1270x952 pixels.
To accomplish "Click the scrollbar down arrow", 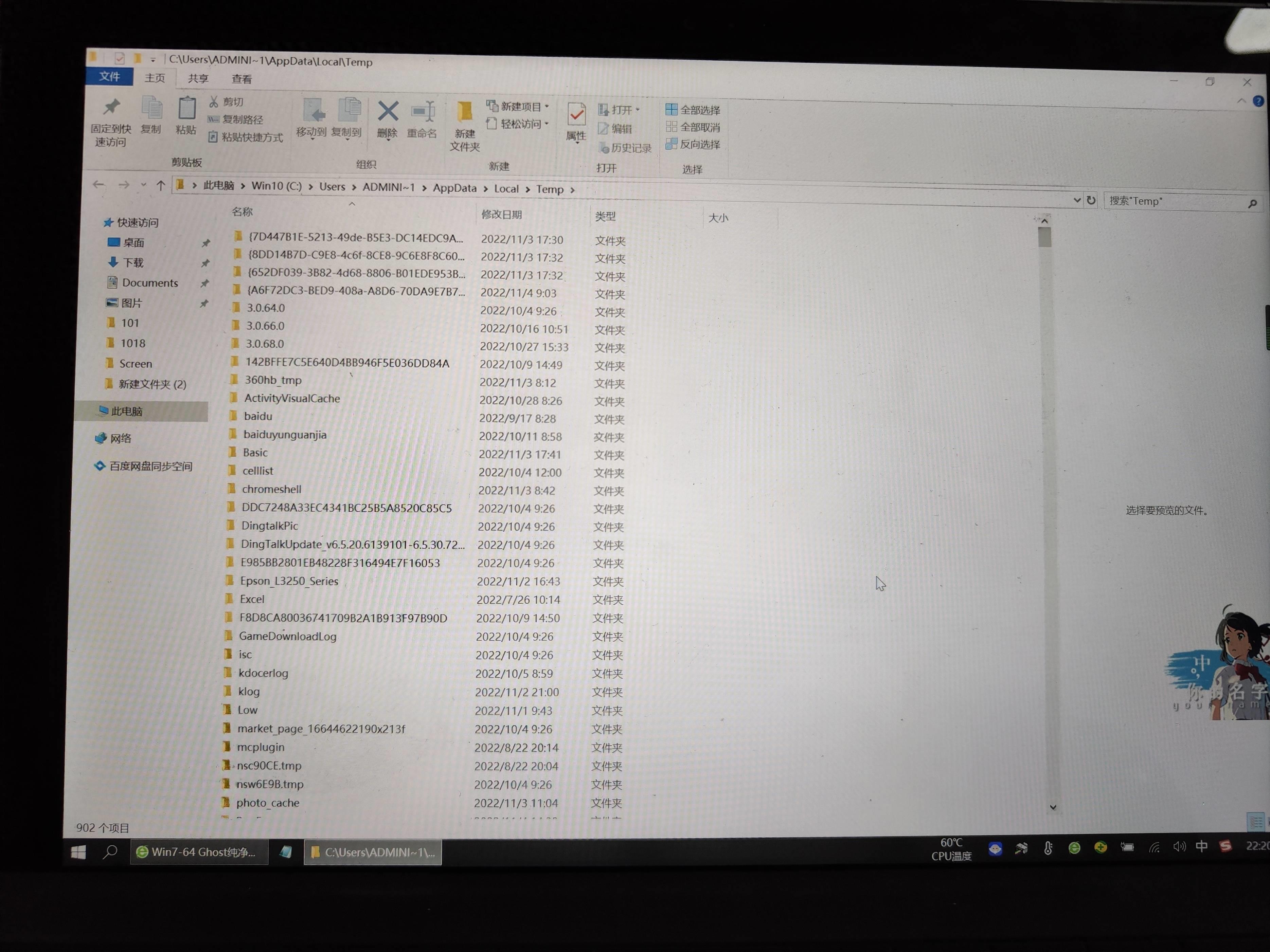I will [x=1053, y=807].
